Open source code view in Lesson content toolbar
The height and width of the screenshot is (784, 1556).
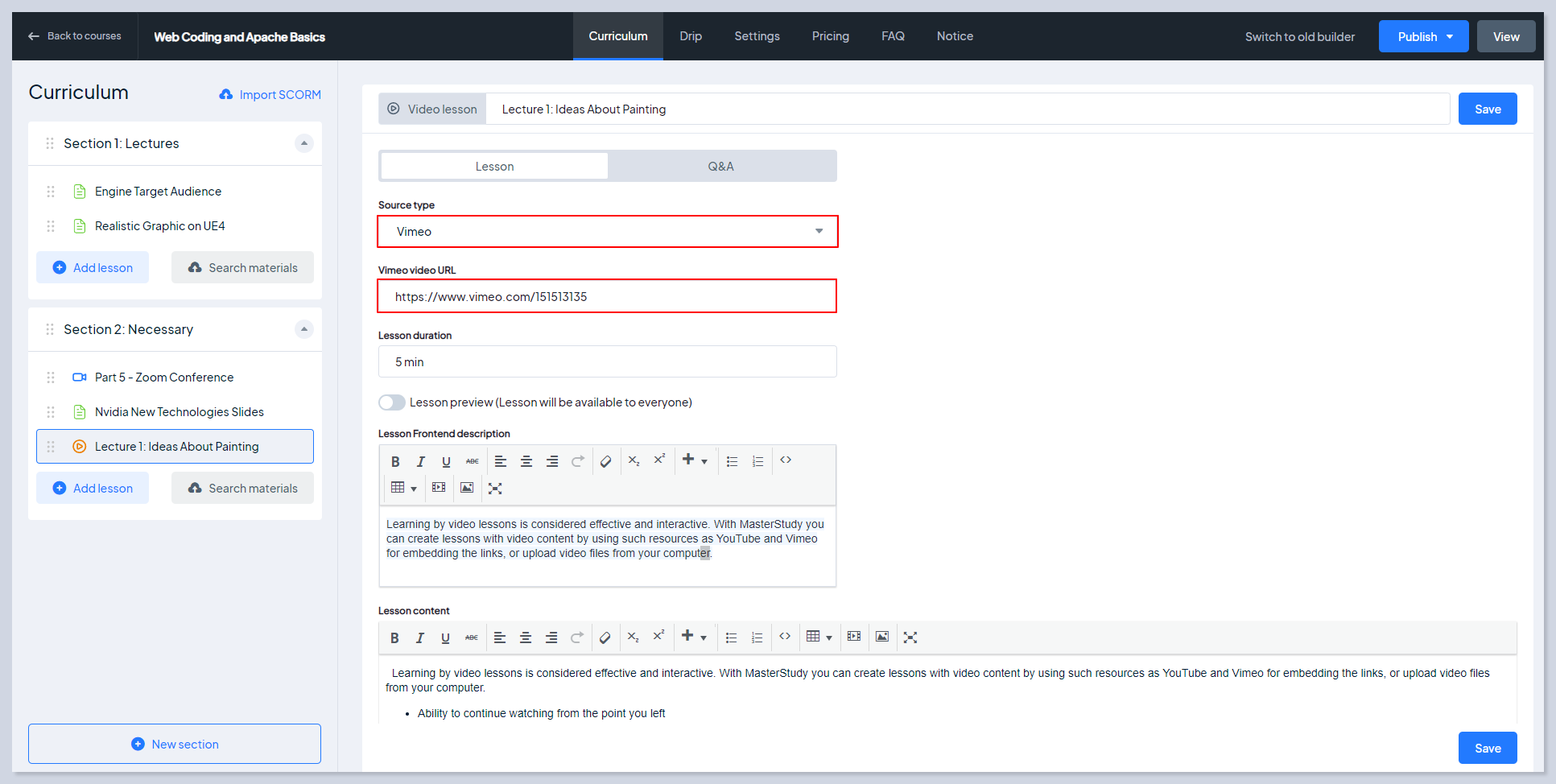[x=785, y=636]
